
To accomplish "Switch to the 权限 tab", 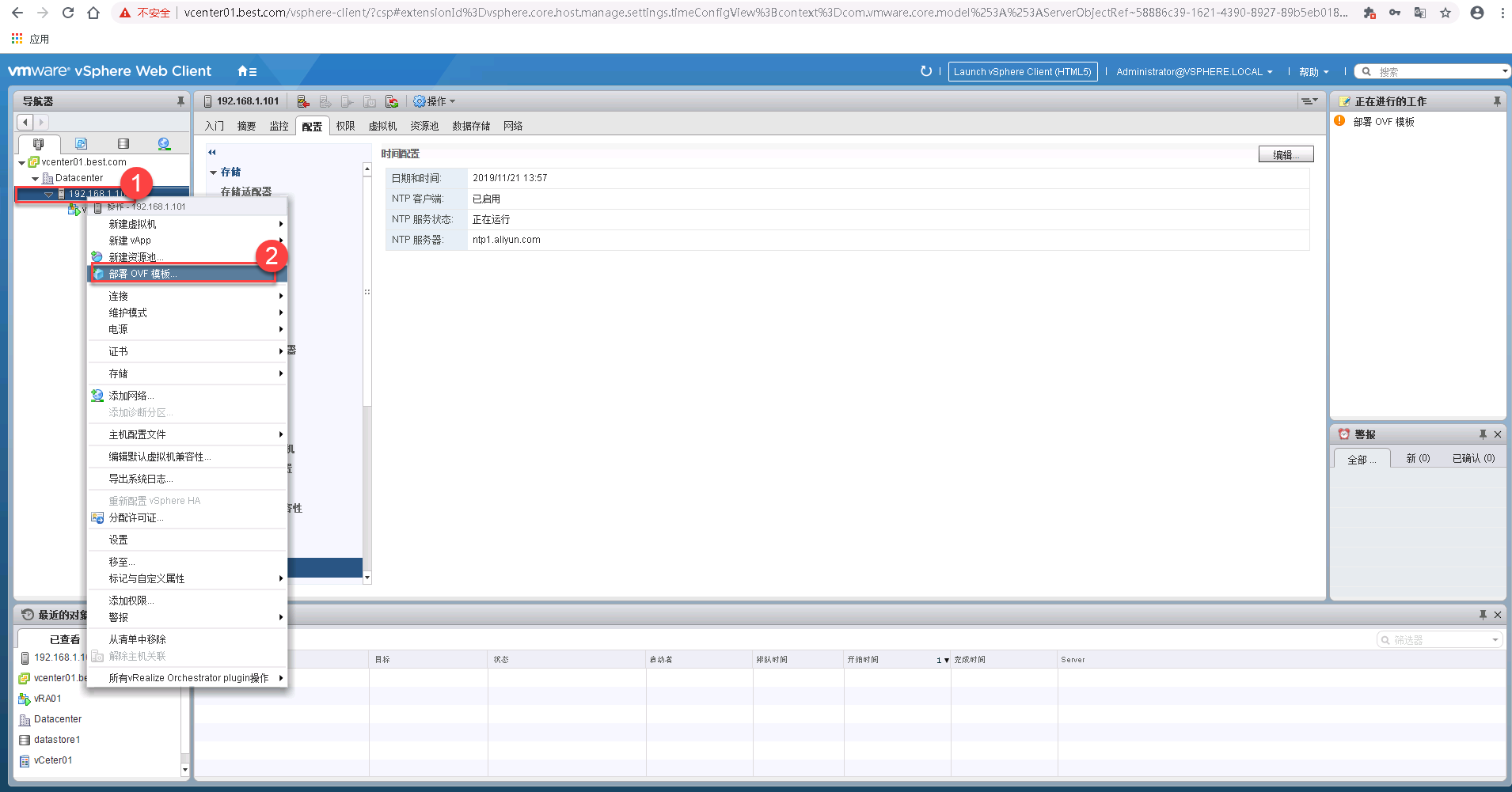I will pyautogui.click(x=346, y=126).
